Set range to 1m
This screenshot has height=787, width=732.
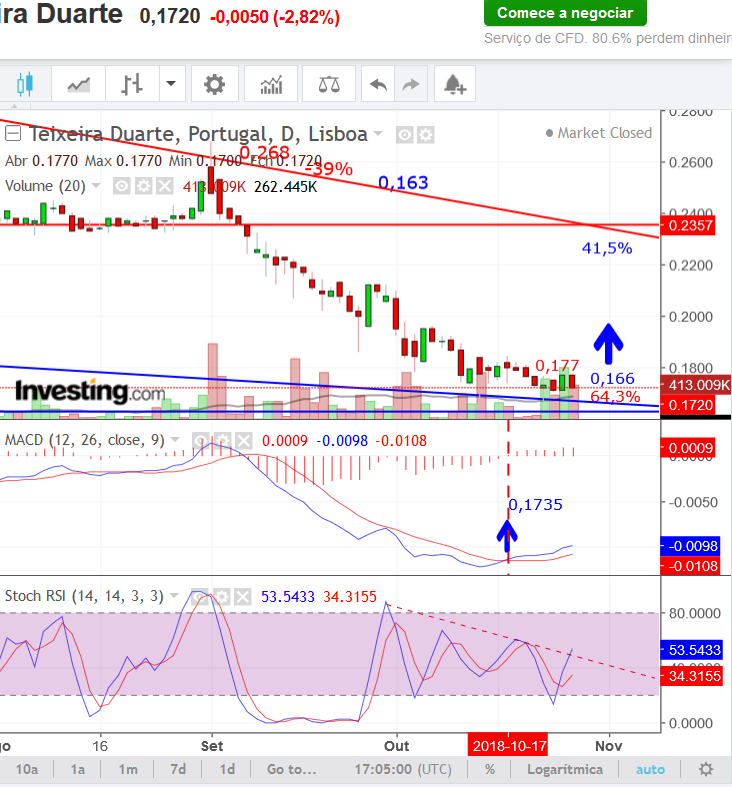coord(128,769)
